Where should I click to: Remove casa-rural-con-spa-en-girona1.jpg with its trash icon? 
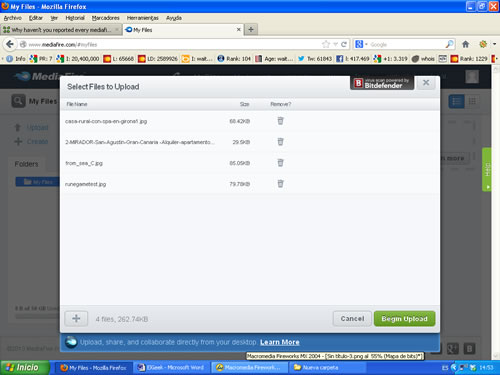tap(280, 121)
